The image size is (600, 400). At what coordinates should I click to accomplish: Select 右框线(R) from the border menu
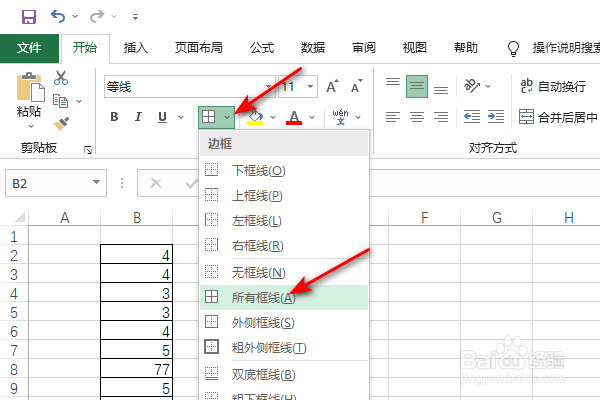pos(284,245)
